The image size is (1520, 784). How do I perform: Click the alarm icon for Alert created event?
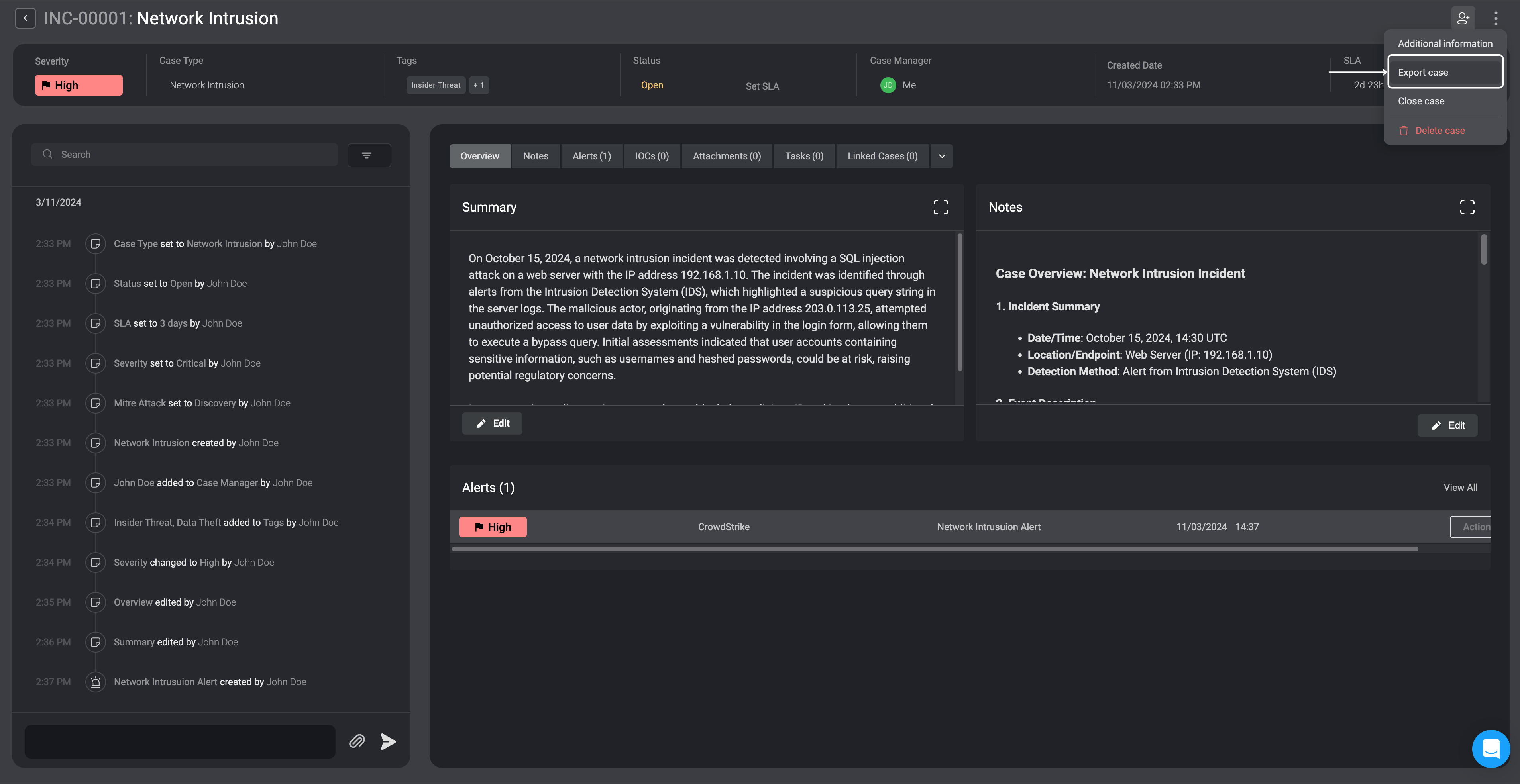tap(96, 682)
